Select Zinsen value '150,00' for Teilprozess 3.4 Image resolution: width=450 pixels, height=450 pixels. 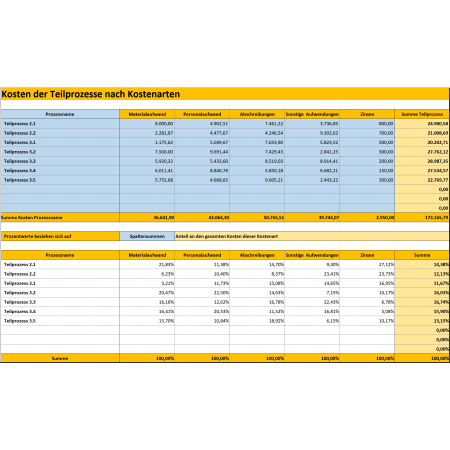[367, 170]
